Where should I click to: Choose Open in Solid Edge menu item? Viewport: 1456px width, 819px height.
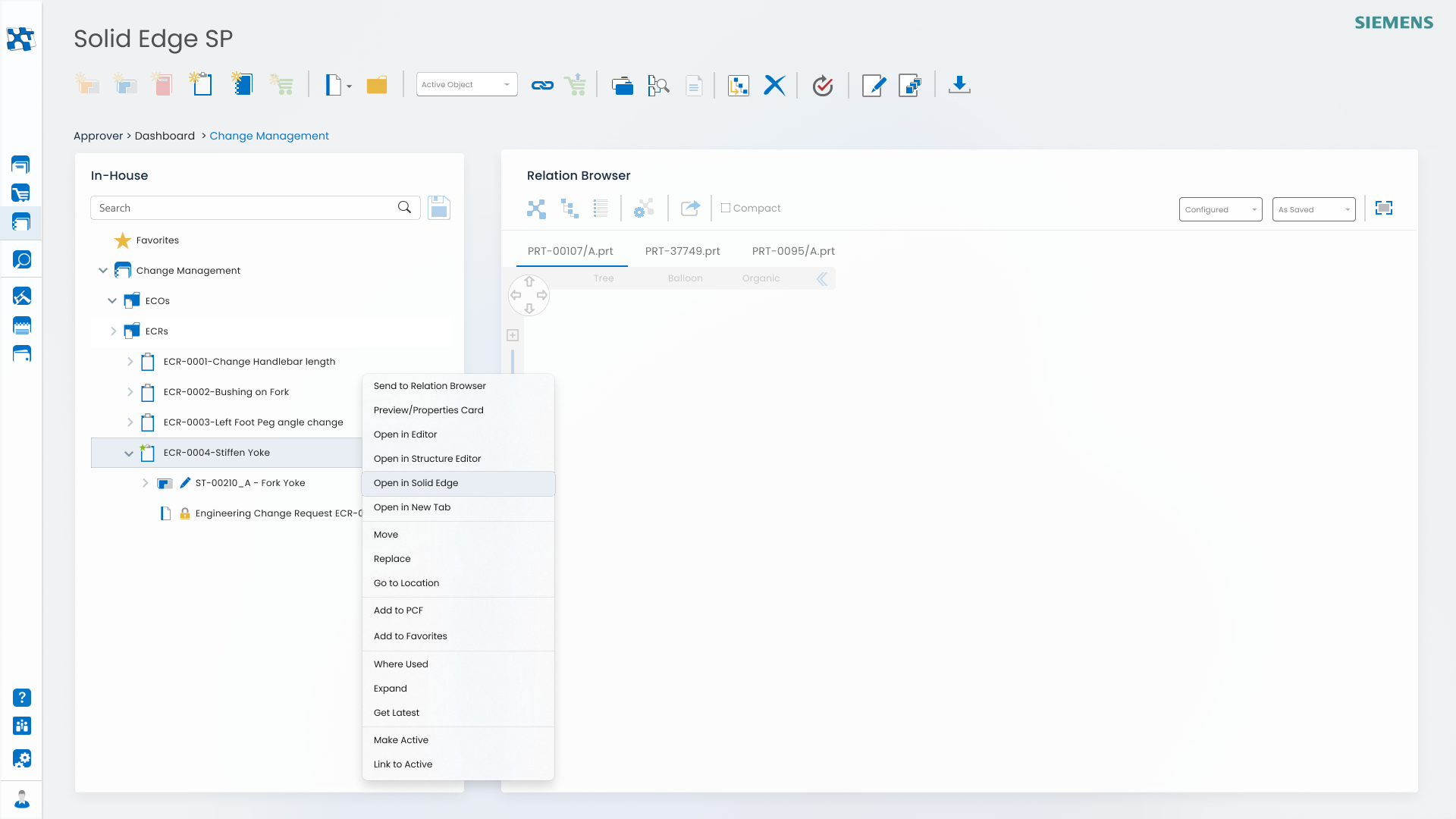click(x=458, y=483)
